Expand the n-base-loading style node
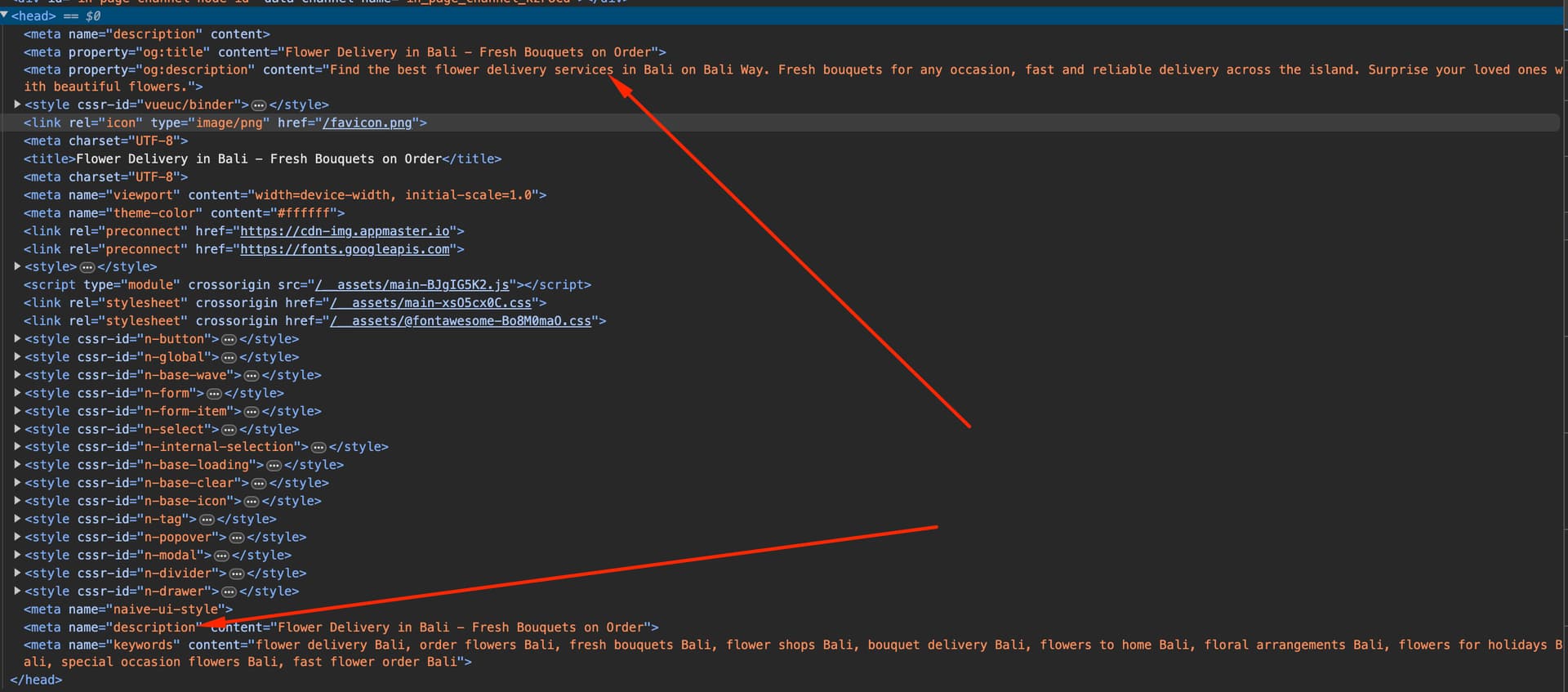Image resolution: width=1568 pixels, height=692 pixels. [x=17, y=464]
